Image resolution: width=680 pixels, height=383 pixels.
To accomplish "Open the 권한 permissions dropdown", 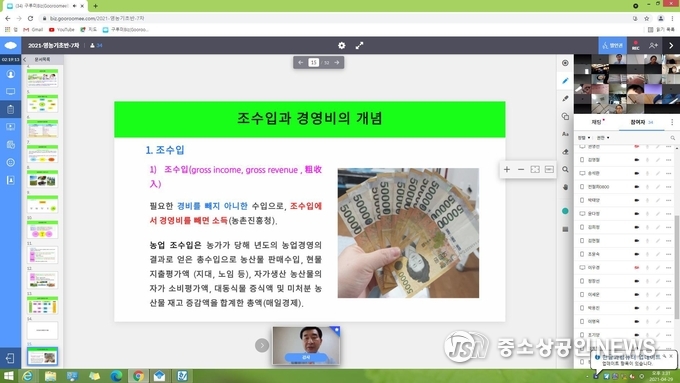I will pyautogui.click(x=603, y=137).
